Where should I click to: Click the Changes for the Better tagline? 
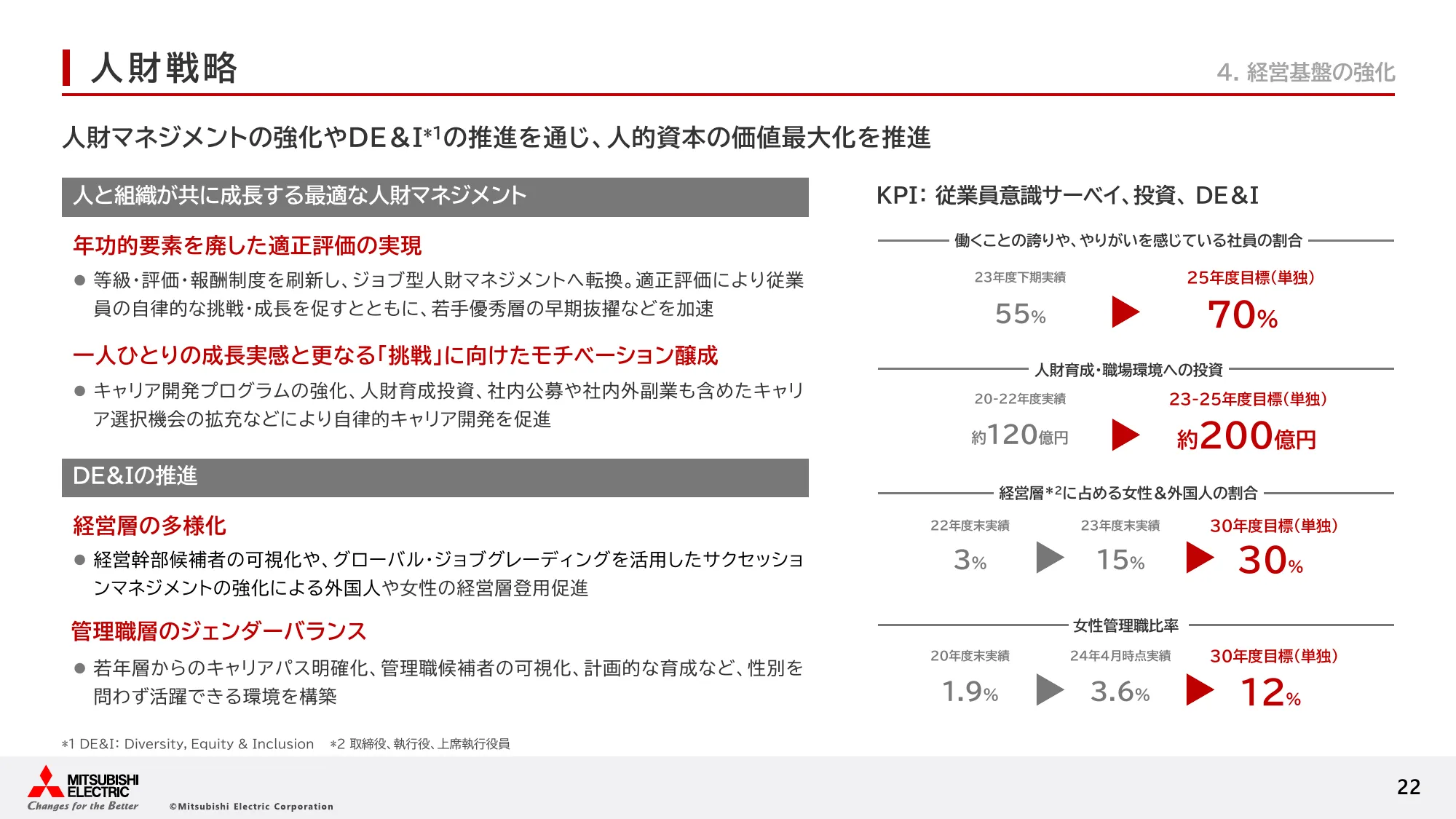pyautogui.click(x=83, y=806)
